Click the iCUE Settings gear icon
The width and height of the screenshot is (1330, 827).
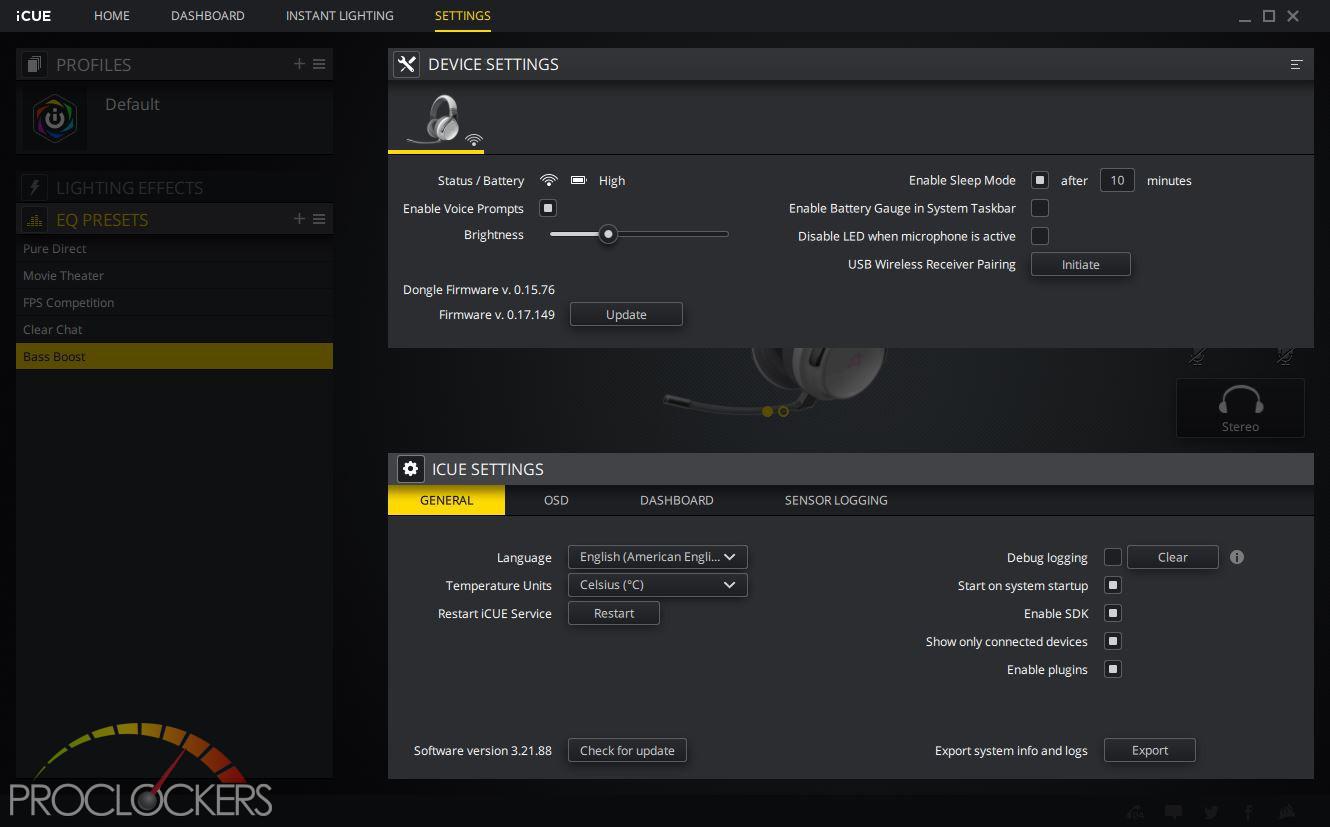point(410,469)
